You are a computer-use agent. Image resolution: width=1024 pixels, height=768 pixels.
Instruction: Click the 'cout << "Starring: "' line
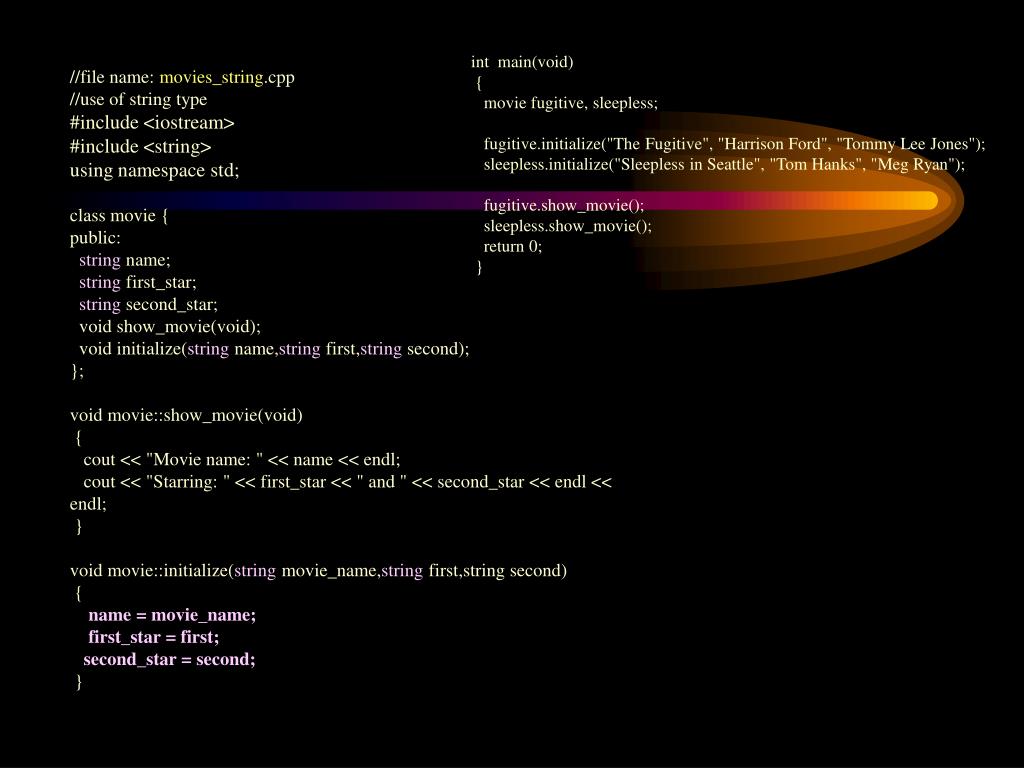click(347, 483)
